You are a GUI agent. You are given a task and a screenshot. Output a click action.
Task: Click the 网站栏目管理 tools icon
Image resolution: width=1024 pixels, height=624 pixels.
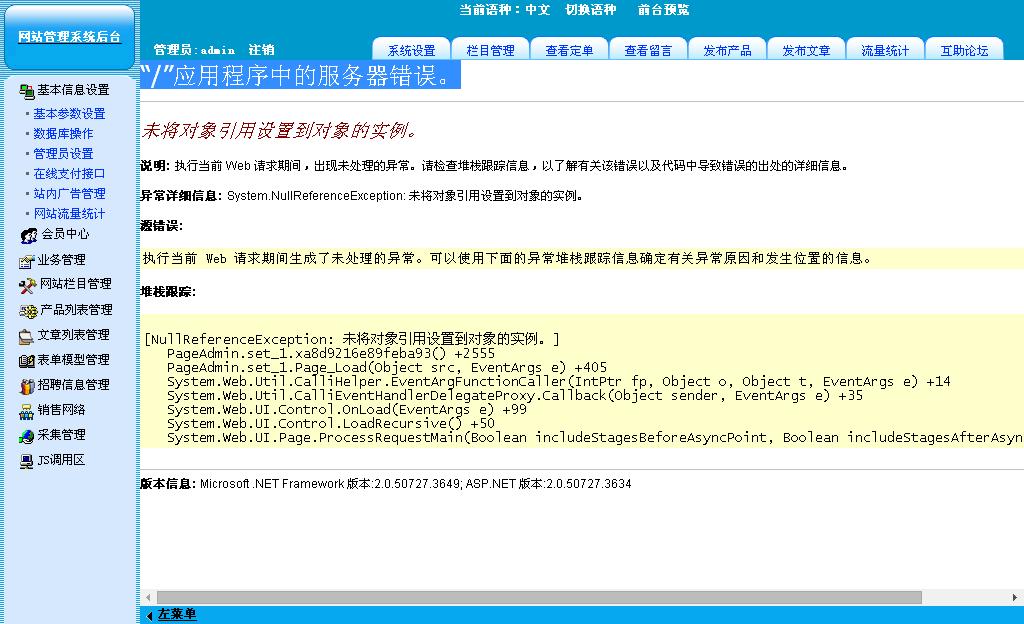point(27,285)
